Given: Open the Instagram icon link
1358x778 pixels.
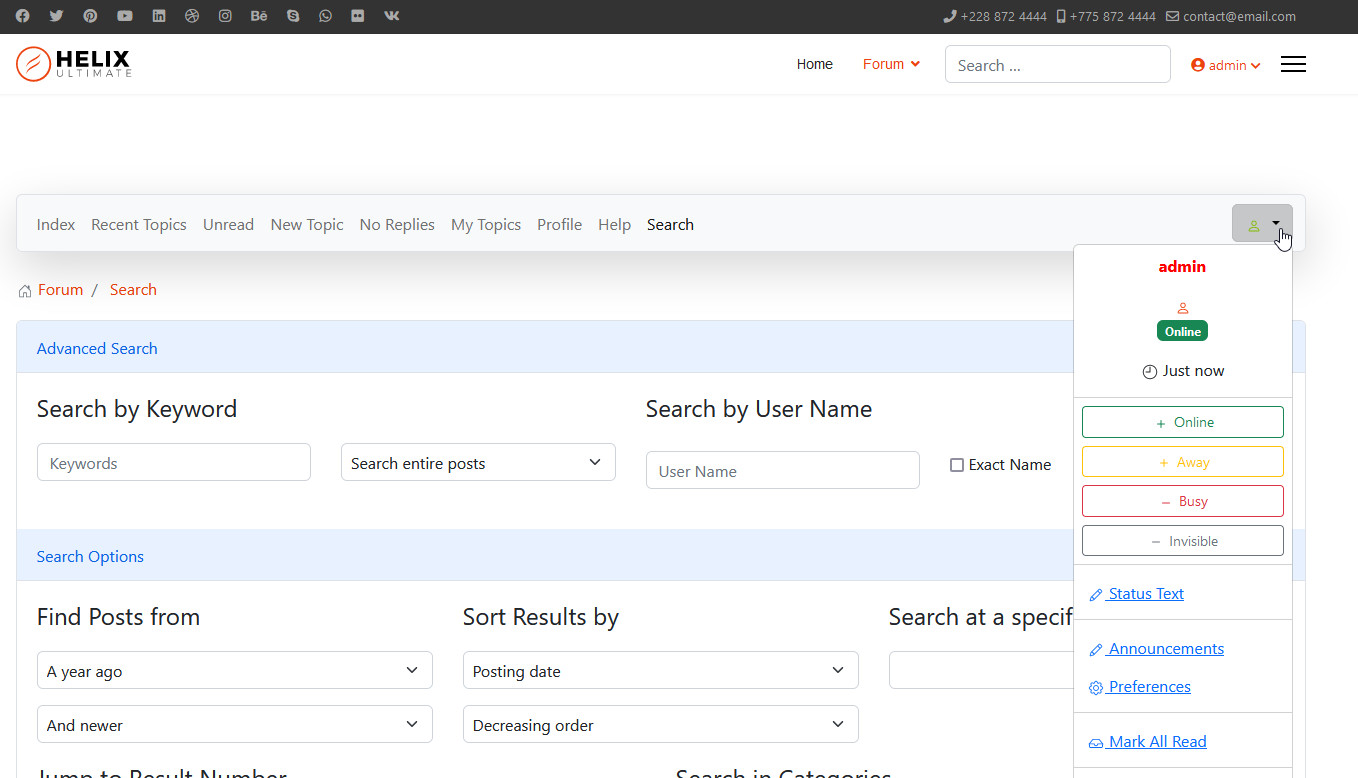Looking at the screenshot, I should pos(225,16).
